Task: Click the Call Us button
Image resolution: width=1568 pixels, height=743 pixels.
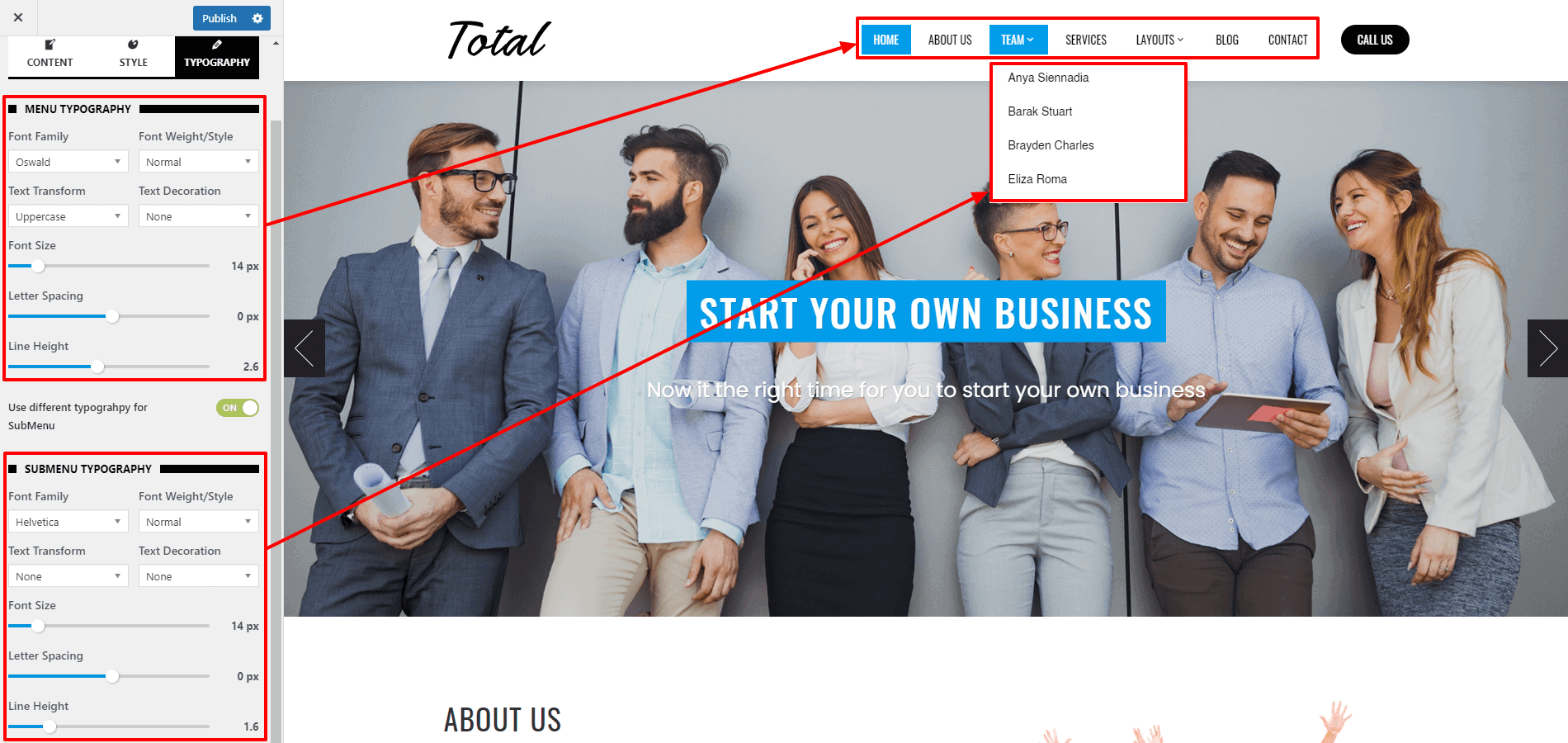Action: click(x=1375, y=40)
